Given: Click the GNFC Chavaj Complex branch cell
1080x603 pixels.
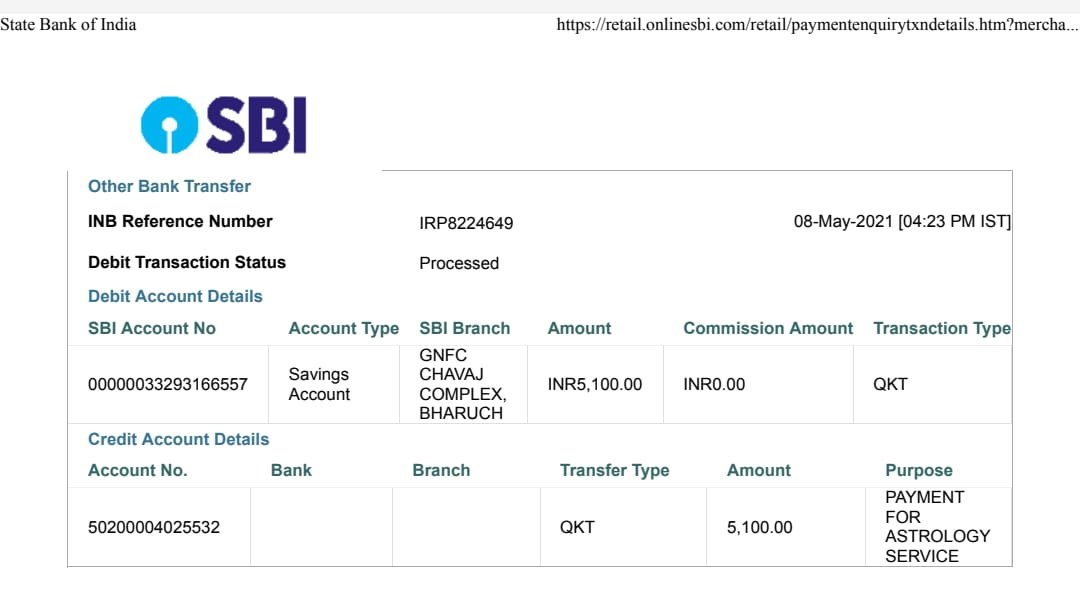Looking at the screenshot, I should pyautogui.click(x=462, y=385).
